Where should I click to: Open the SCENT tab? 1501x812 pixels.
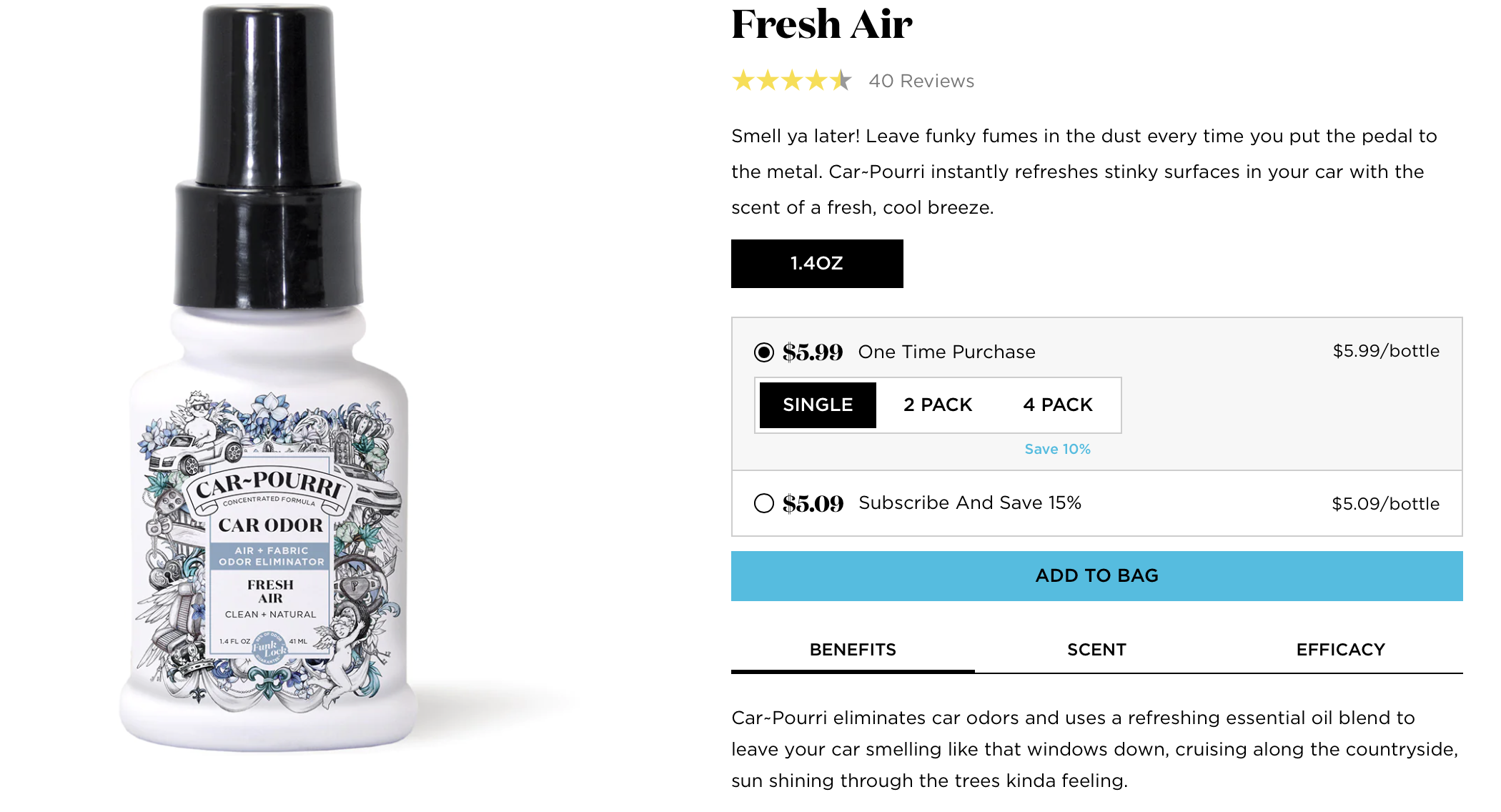1096,650
